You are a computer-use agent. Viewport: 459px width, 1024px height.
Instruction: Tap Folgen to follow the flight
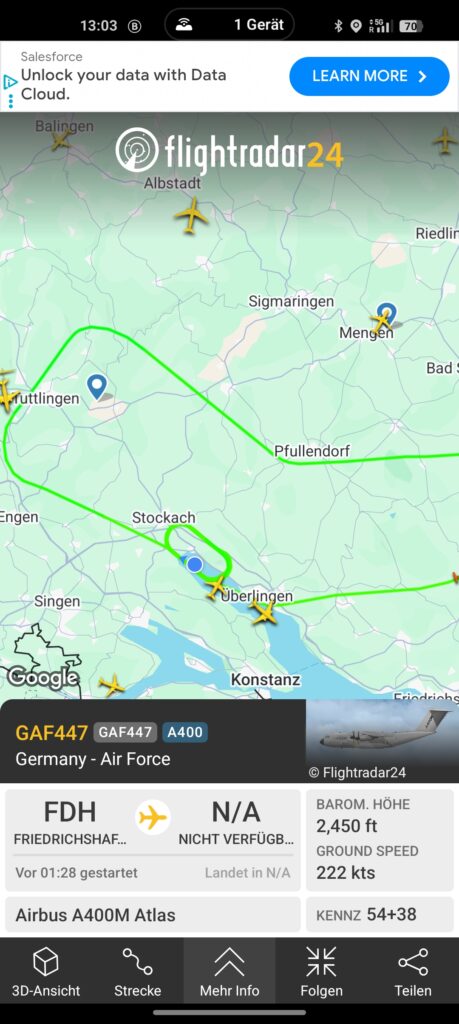[321, 972]
